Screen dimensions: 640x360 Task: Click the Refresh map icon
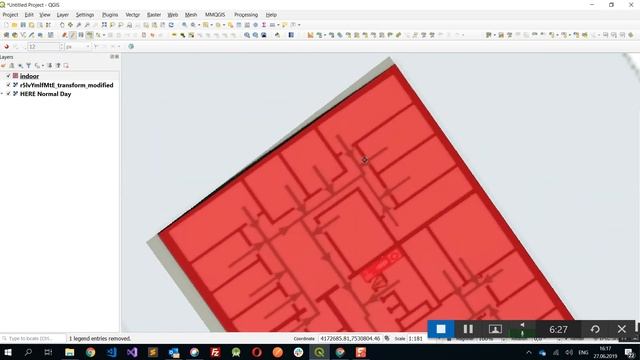click(171, 25)
